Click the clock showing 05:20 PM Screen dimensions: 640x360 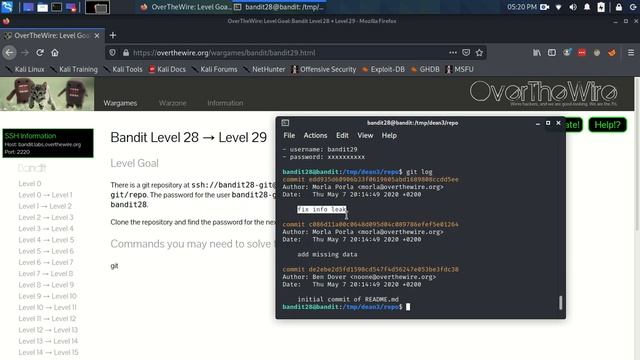[x=522, y=7]
